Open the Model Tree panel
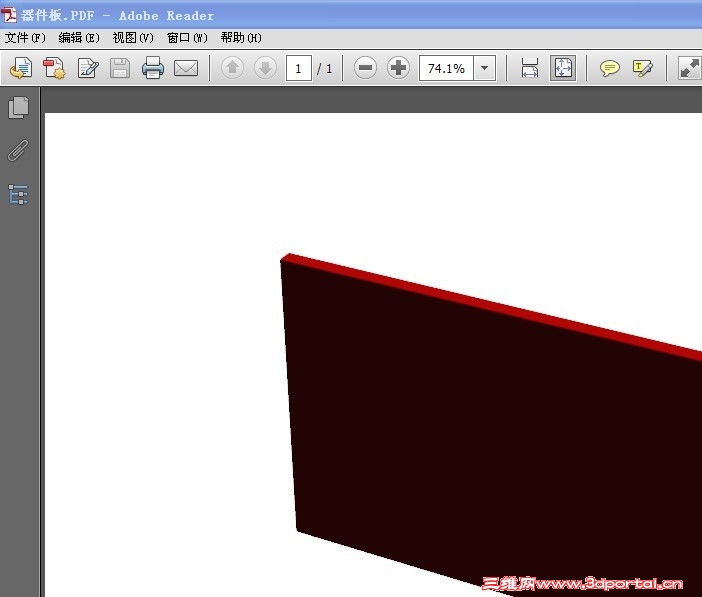702x597 pixels. click(18, 194)
